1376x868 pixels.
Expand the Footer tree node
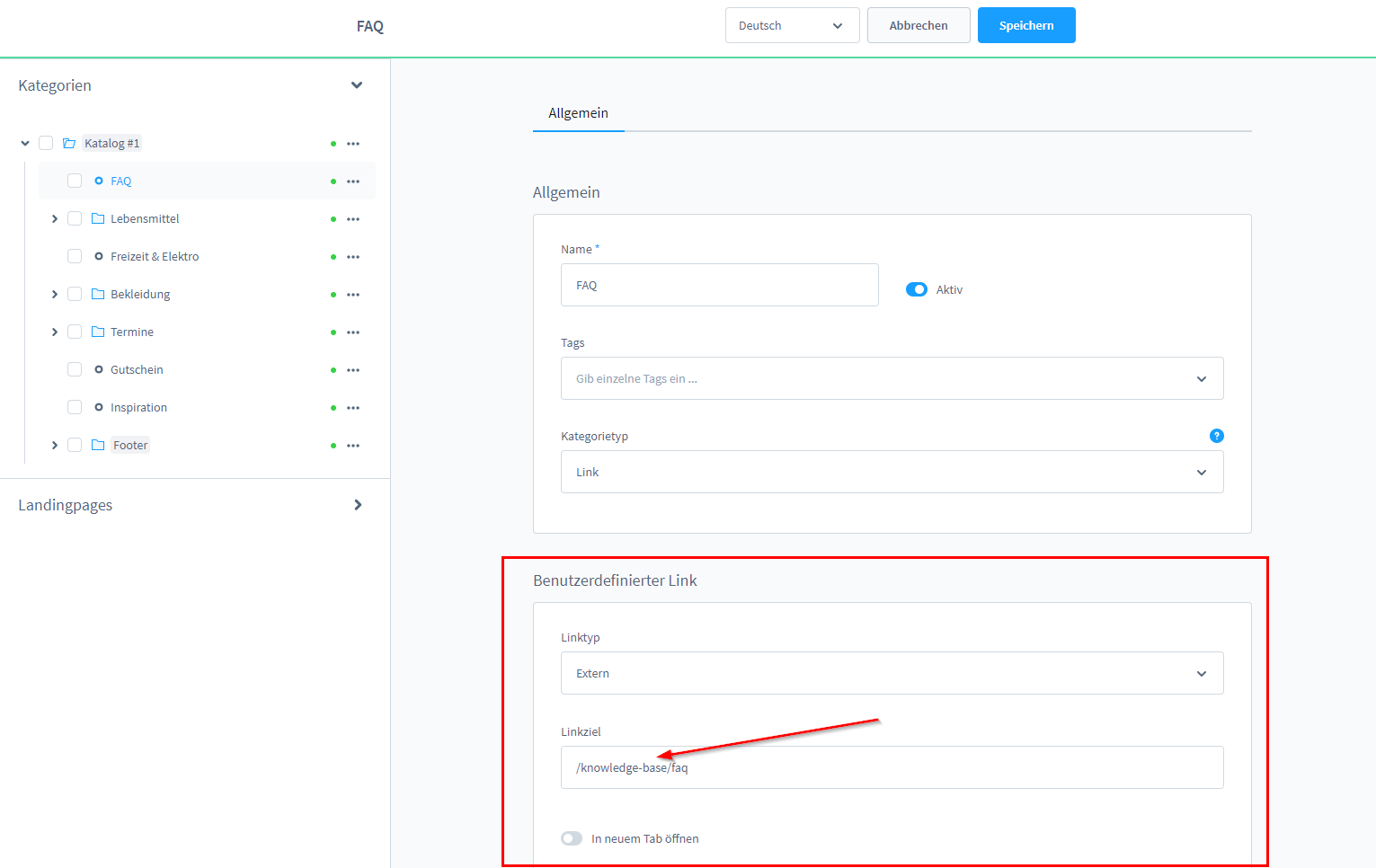(55, 445)
